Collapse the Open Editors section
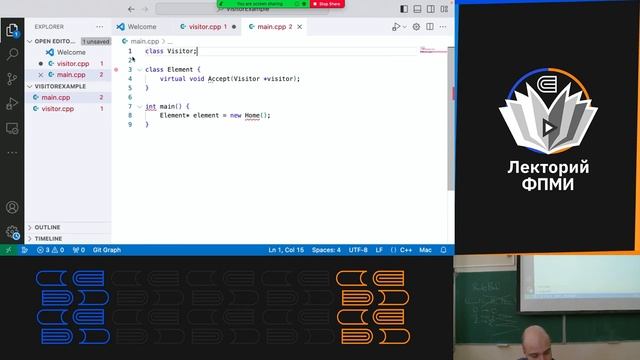The height and width of the screenshot is (360, 640). pyautogui.click(x=30, y=41)
